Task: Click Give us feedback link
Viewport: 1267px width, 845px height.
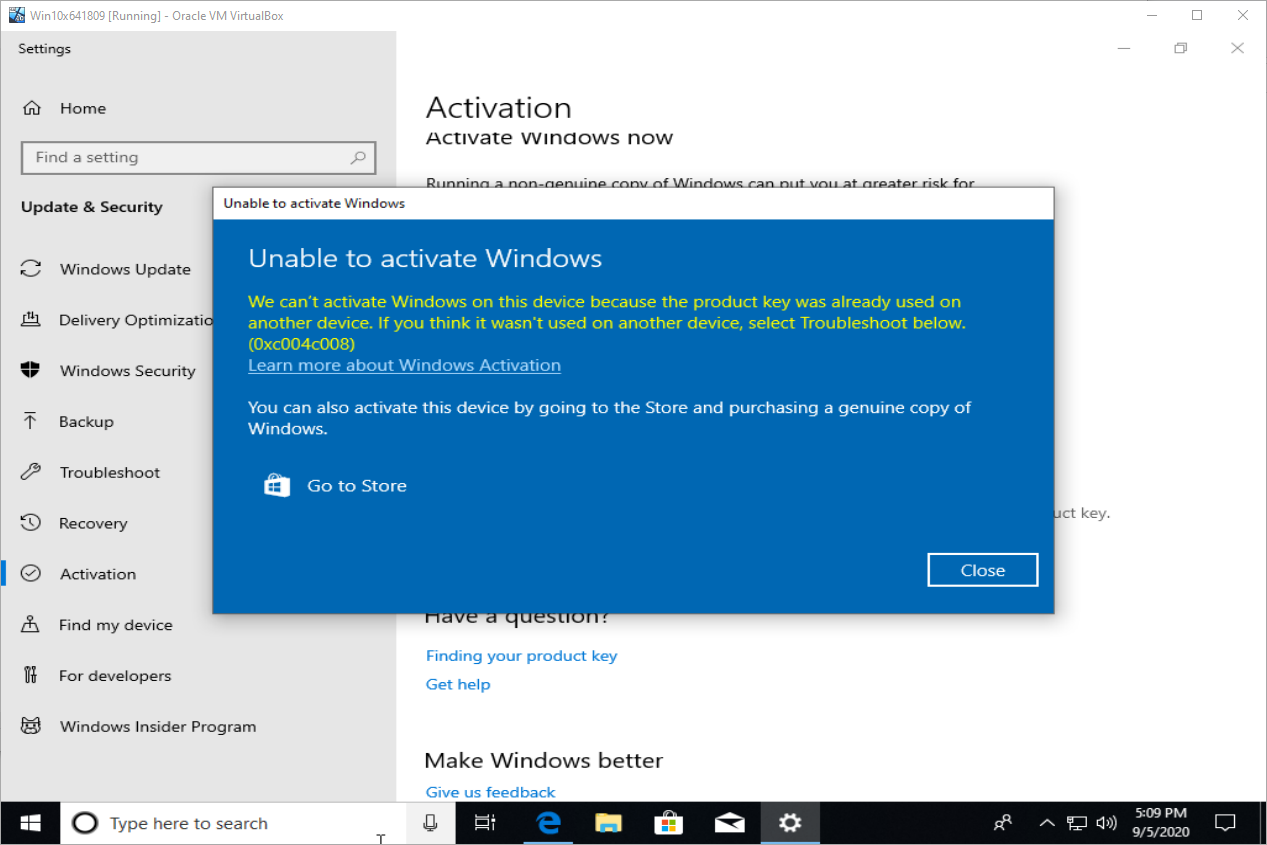Action: pyautogui.click(x=490, y=792)
